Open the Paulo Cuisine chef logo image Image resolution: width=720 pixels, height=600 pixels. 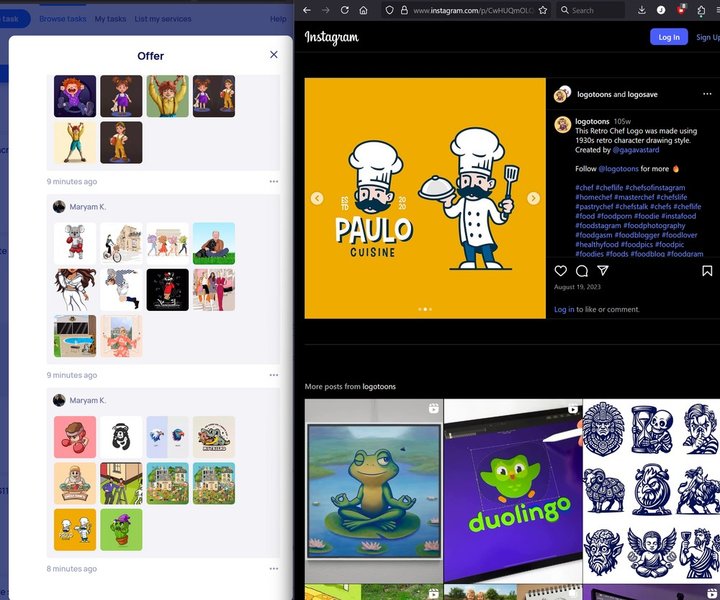coord(425,198)
